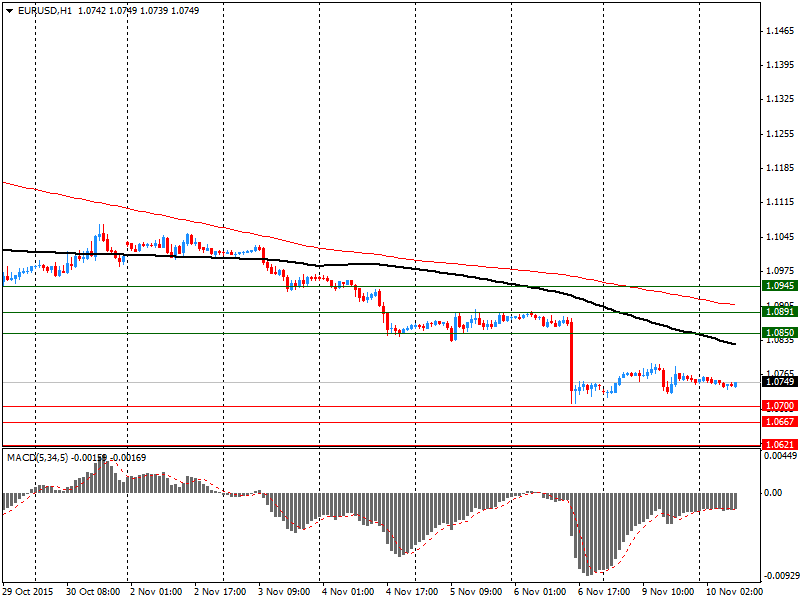Click the 0.00 MACD scale value

773,493
